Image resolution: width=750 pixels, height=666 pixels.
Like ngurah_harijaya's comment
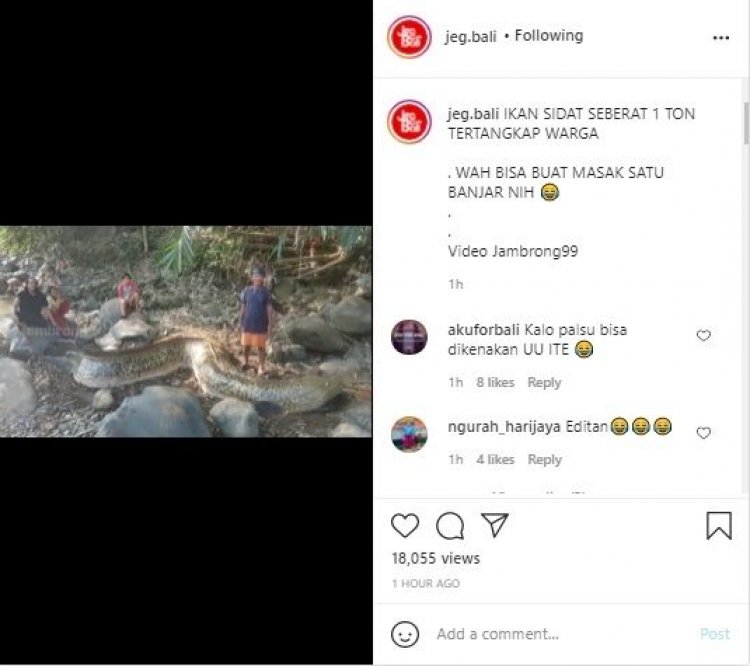point(704,433)
